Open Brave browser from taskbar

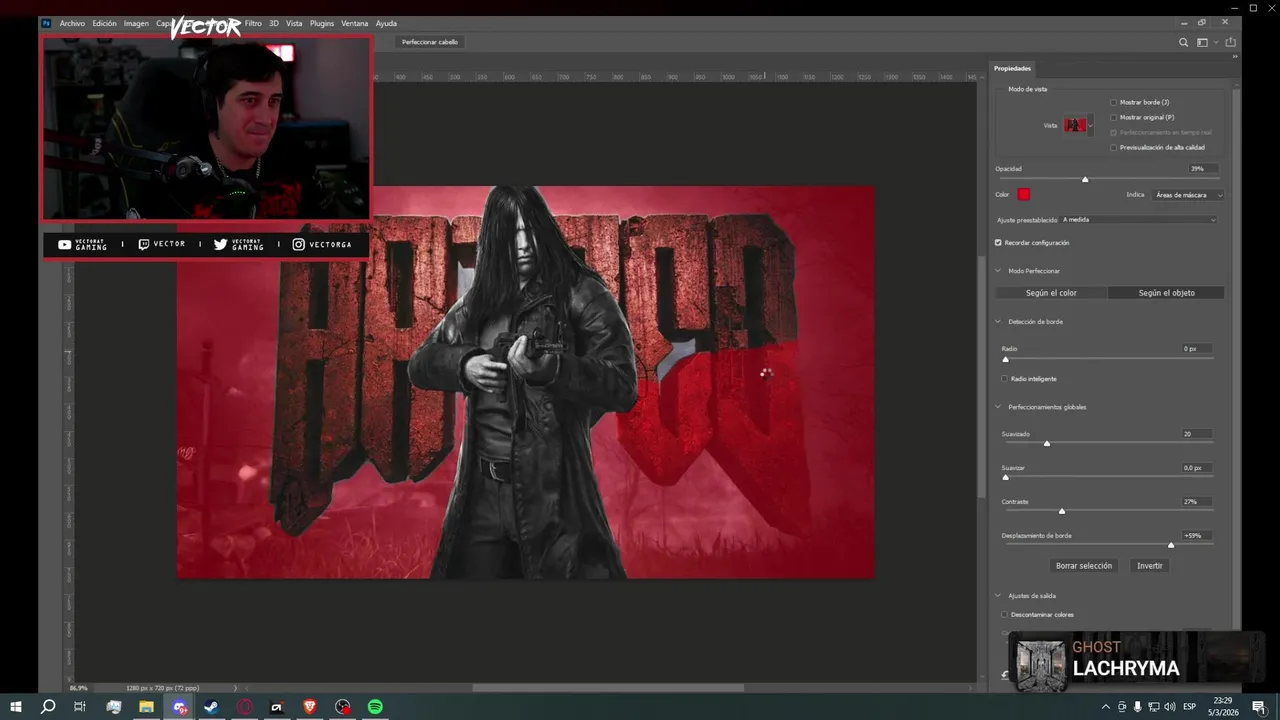tap(310, 707)
